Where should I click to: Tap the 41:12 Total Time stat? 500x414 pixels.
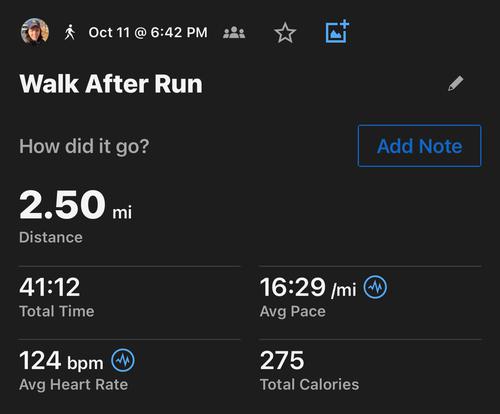(50, 287)
